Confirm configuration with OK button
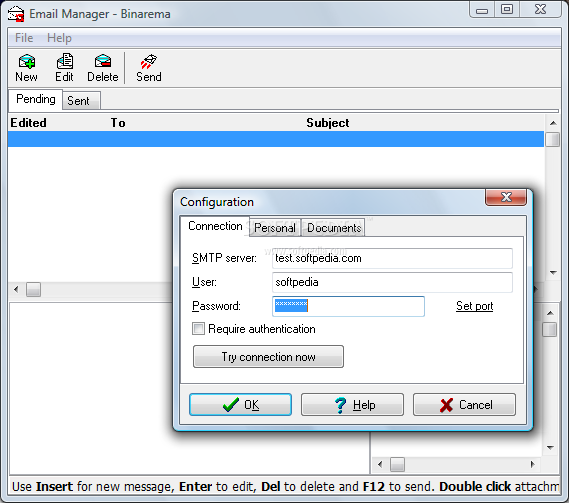 click(240, 405)
